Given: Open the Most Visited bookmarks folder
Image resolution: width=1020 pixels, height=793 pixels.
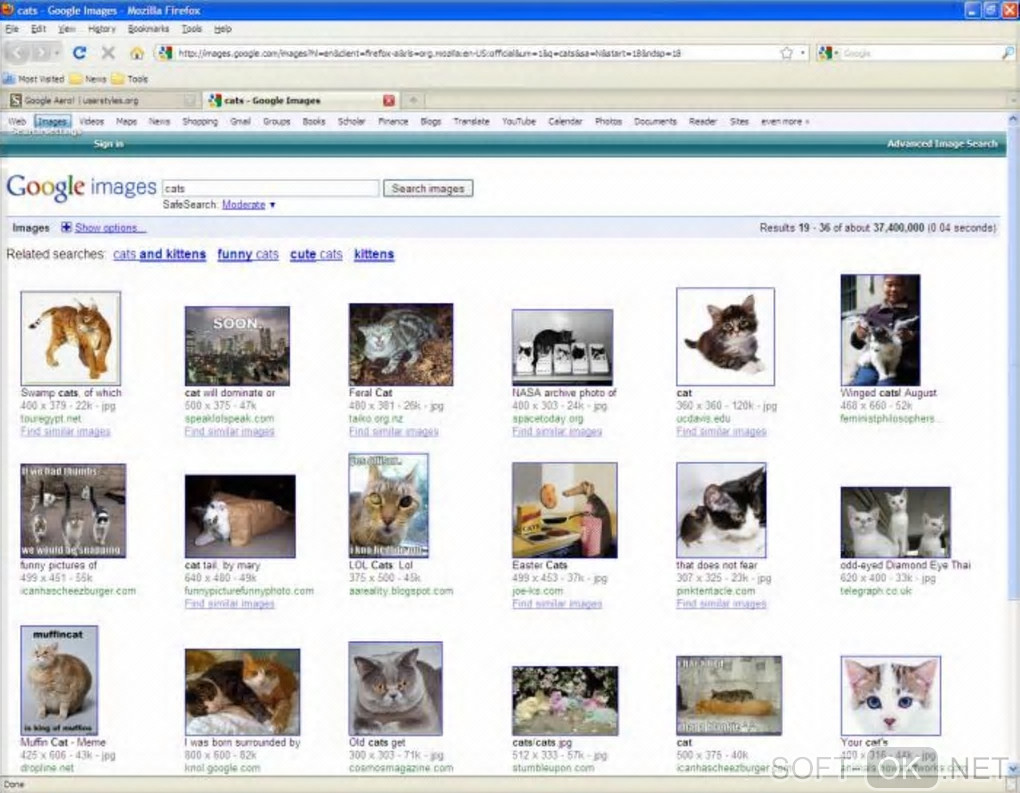Looking at the screenshot, I should (x=34, y=79).
